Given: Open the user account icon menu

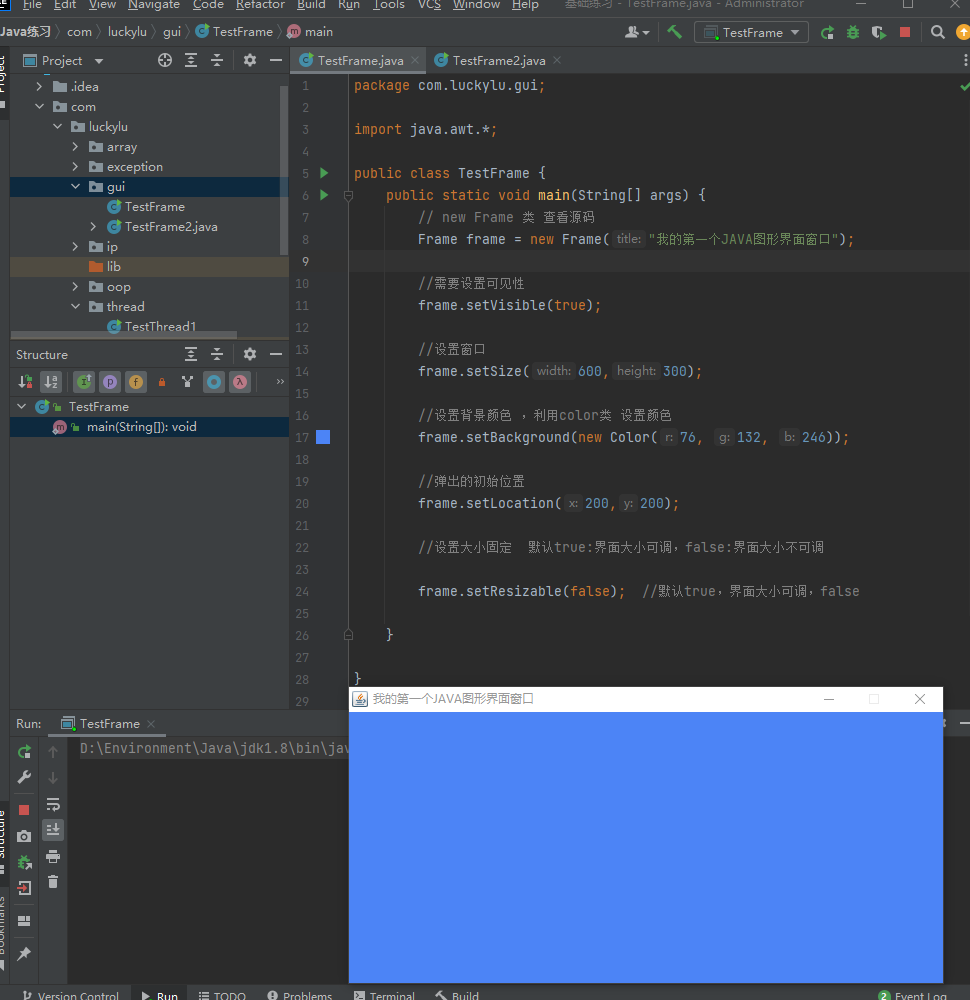Looking at the screenshot, I should pos(636,32).
